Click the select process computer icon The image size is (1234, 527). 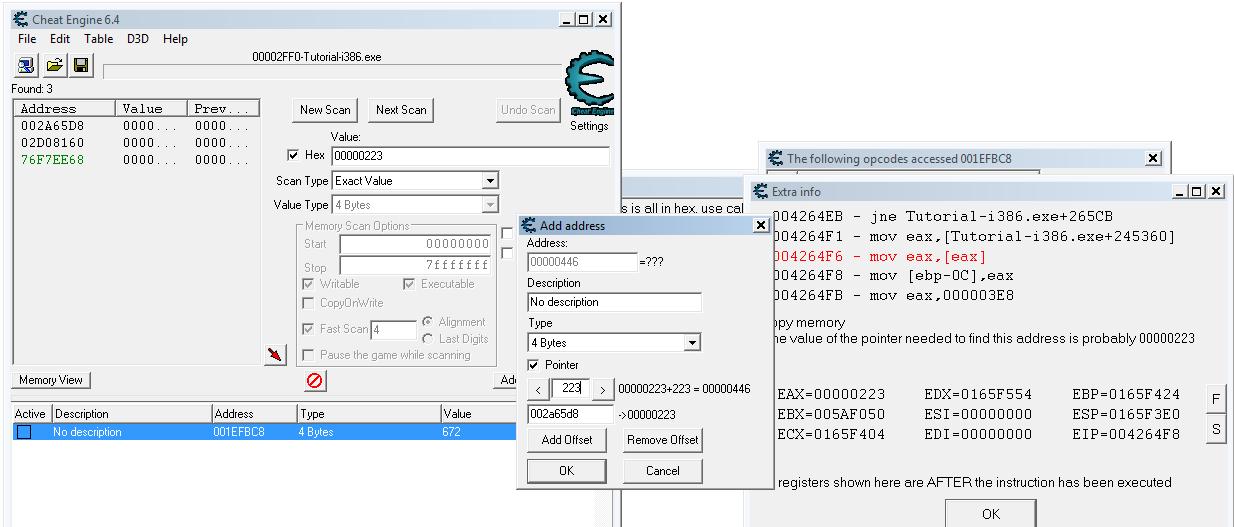27,66
